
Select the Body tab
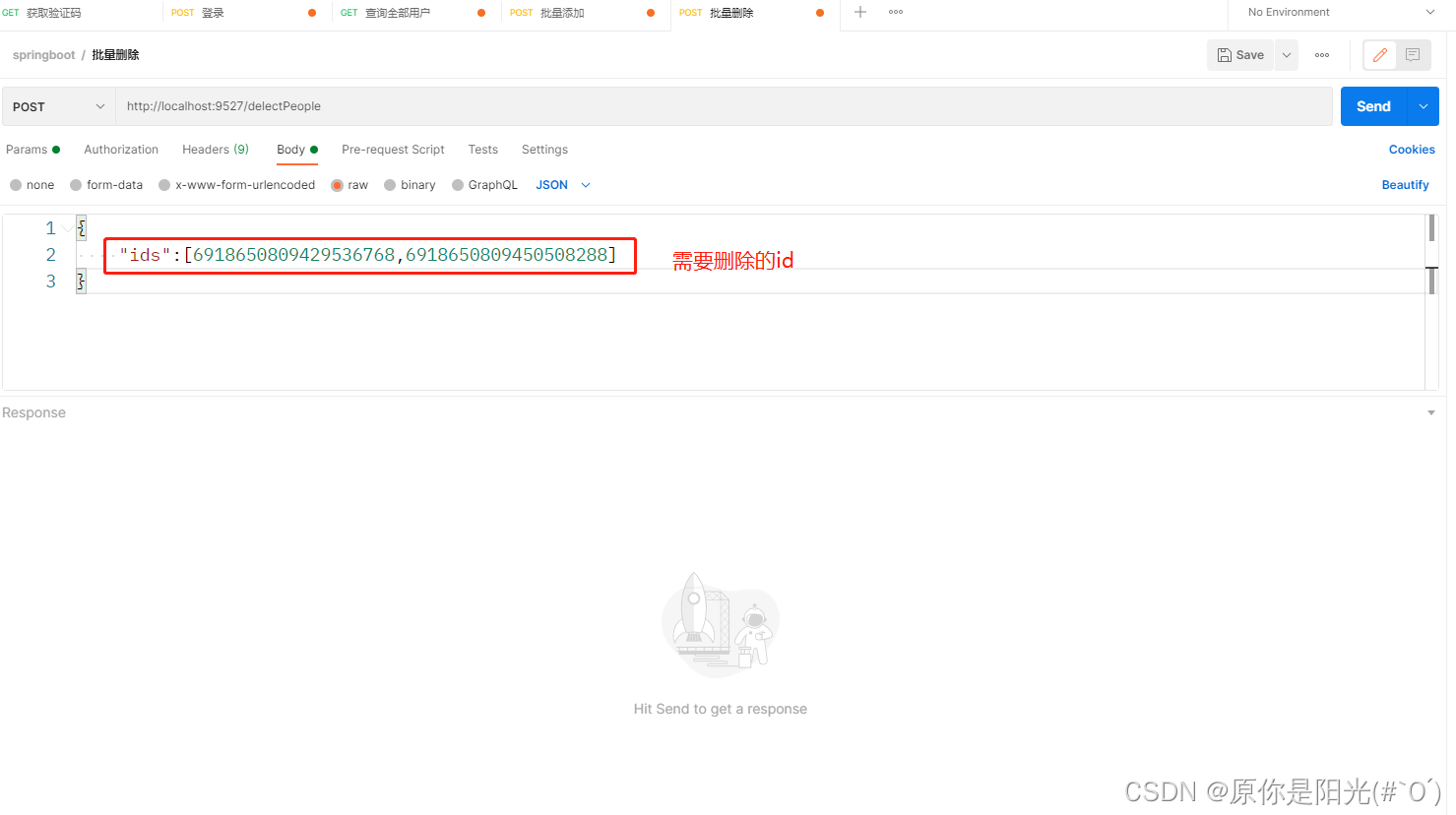(296, 150)
